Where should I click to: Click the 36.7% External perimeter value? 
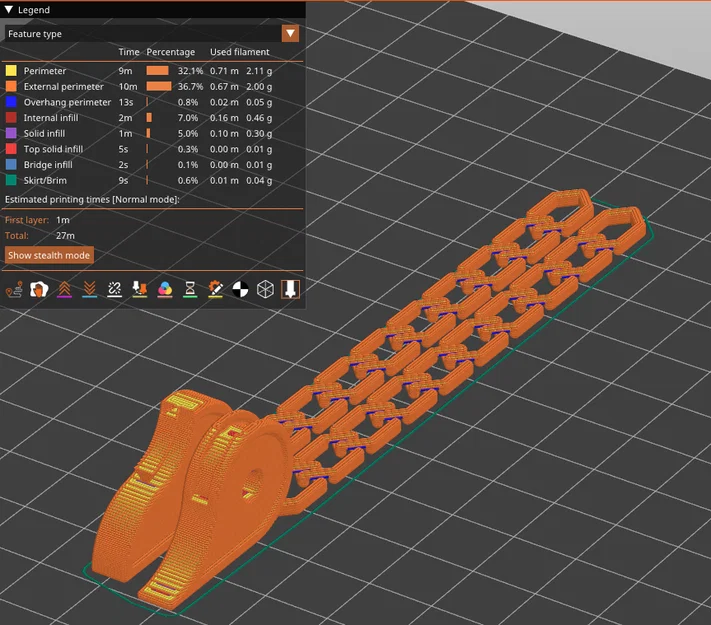(190, 86)
